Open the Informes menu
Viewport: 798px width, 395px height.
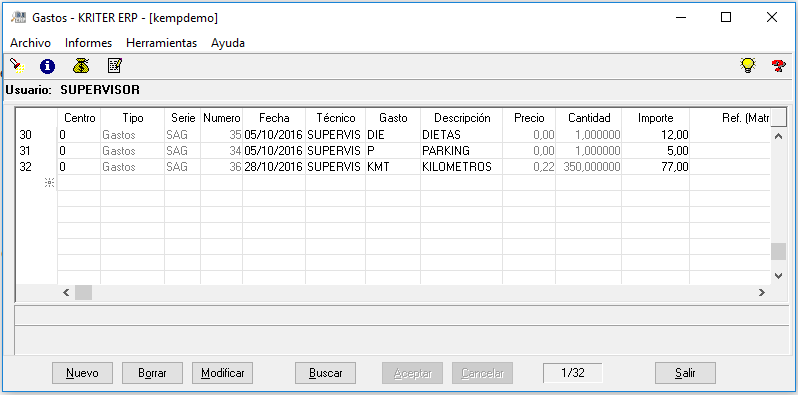point(89,43)
